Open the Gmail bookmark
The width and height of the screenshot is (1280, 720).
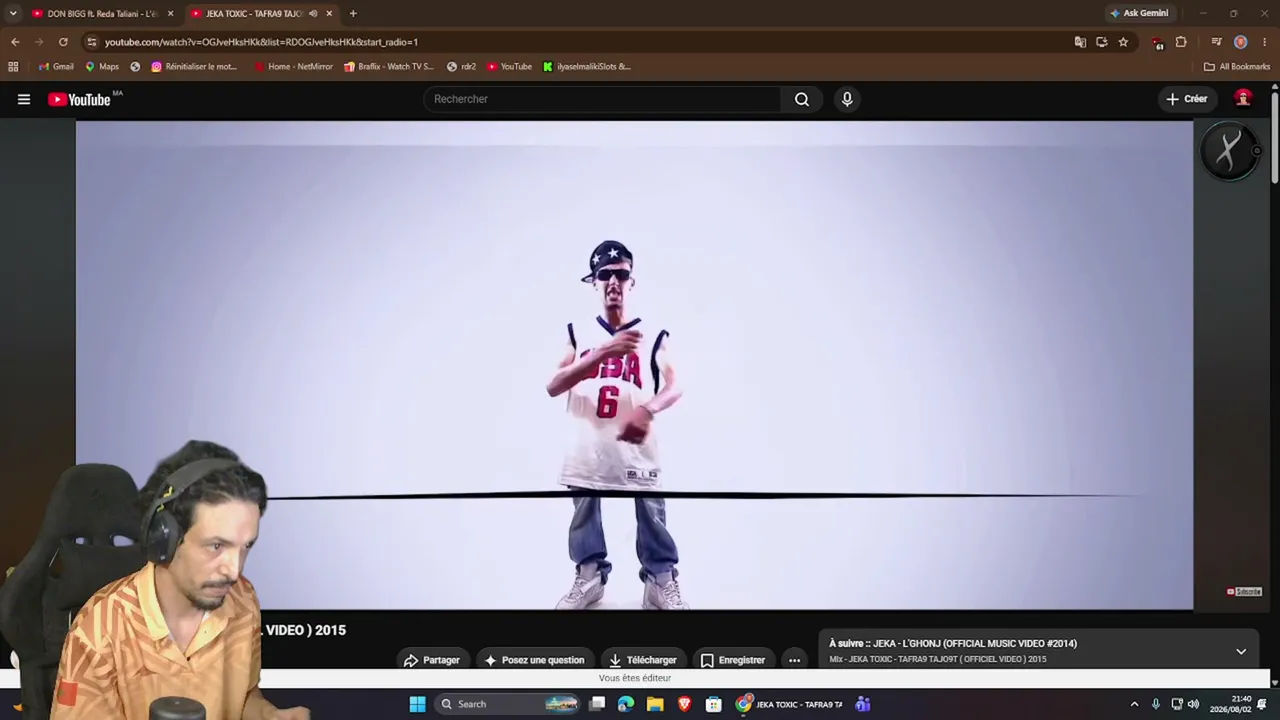click(x=56, y=67)
